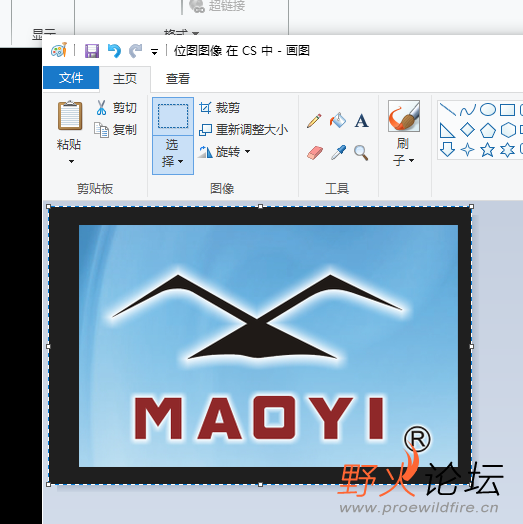Viewport: 523px width, 524px height.
Task: Click 重新调整大小 resize button
Action: 243,130
